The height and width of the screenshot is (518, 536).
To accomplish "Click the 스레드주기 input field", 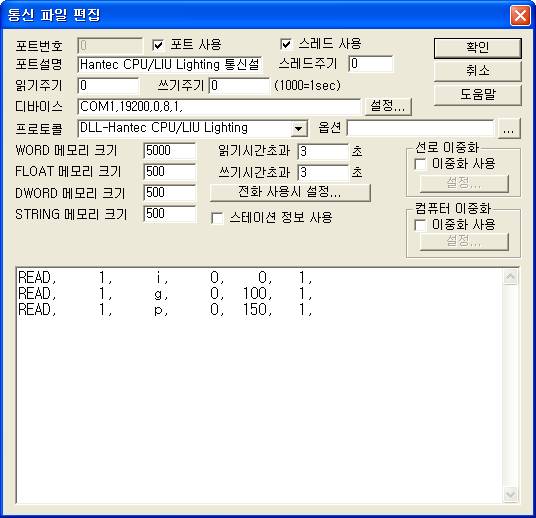I will pyautogui.click(x=371, y=64).
